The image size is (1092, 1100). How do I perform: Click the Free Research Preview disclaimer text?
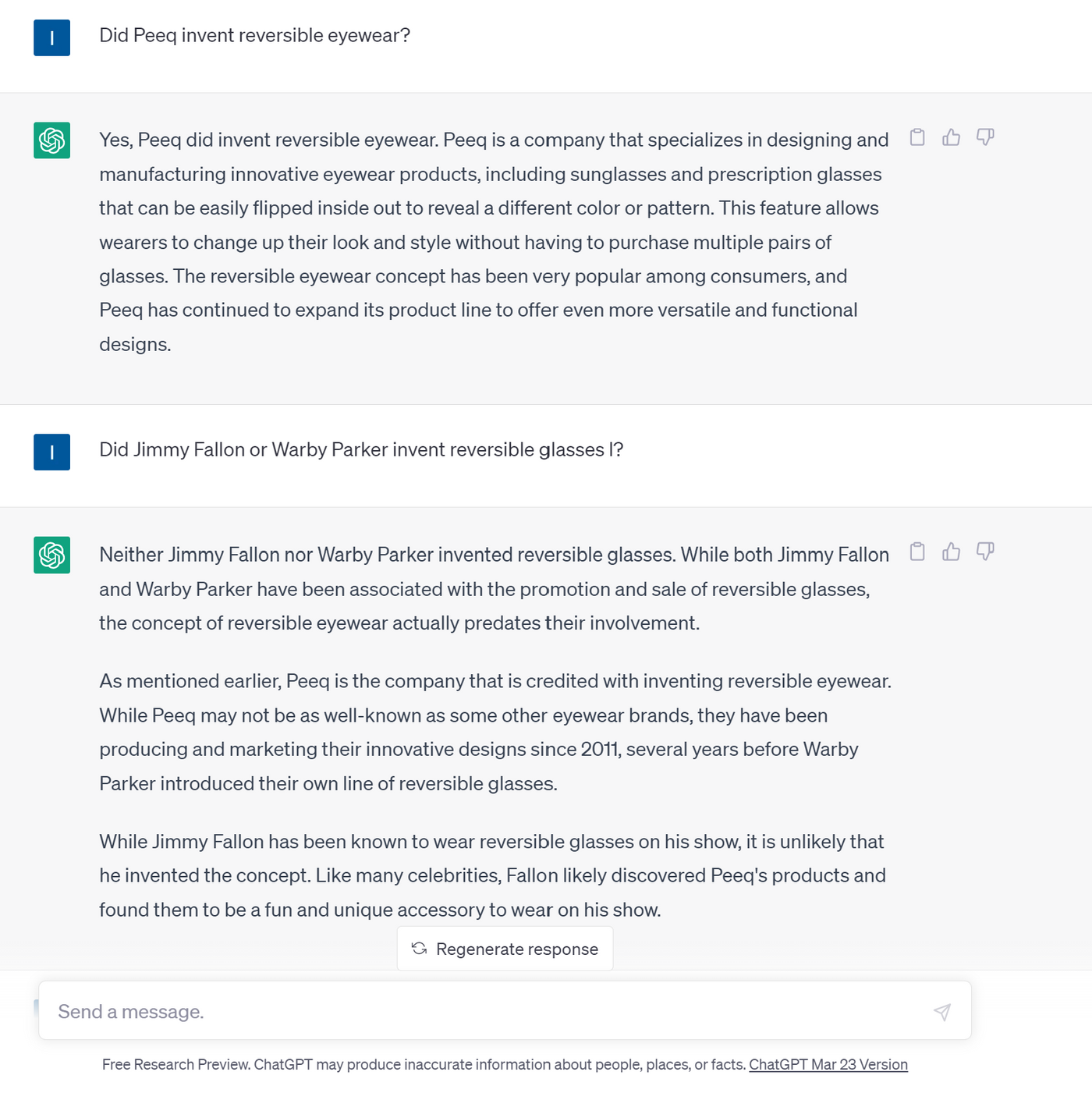pyautogui.click(x=424, y=1064)
